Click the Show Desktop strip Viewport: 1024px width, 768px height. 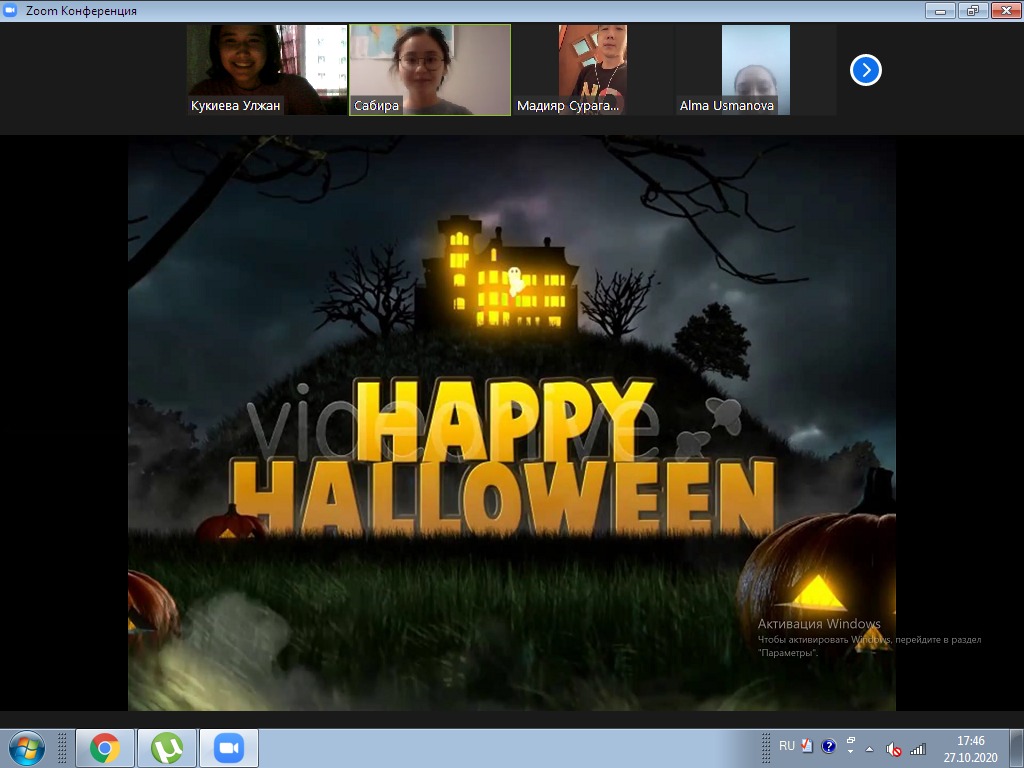pyautogui.click(x=1018, y=748)
